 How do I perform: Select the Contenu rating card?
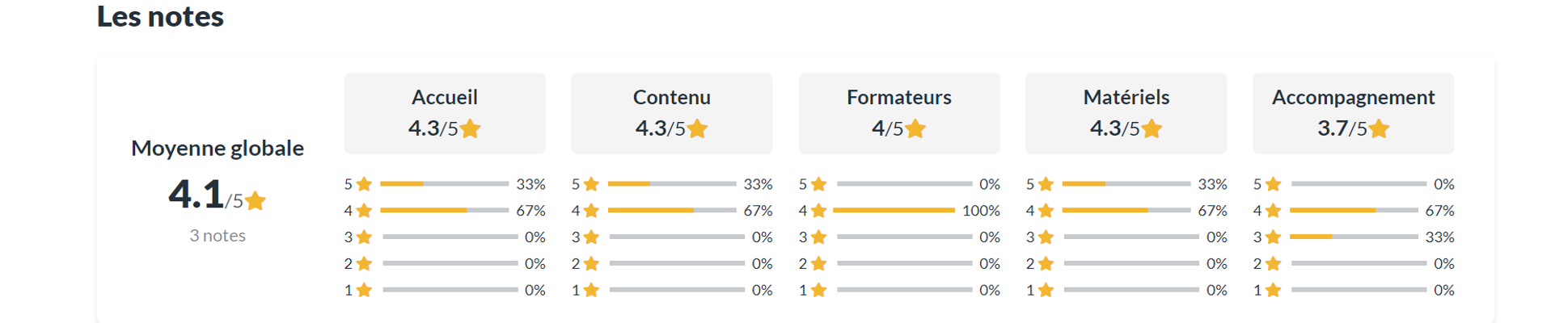click(x=672, y=113)
